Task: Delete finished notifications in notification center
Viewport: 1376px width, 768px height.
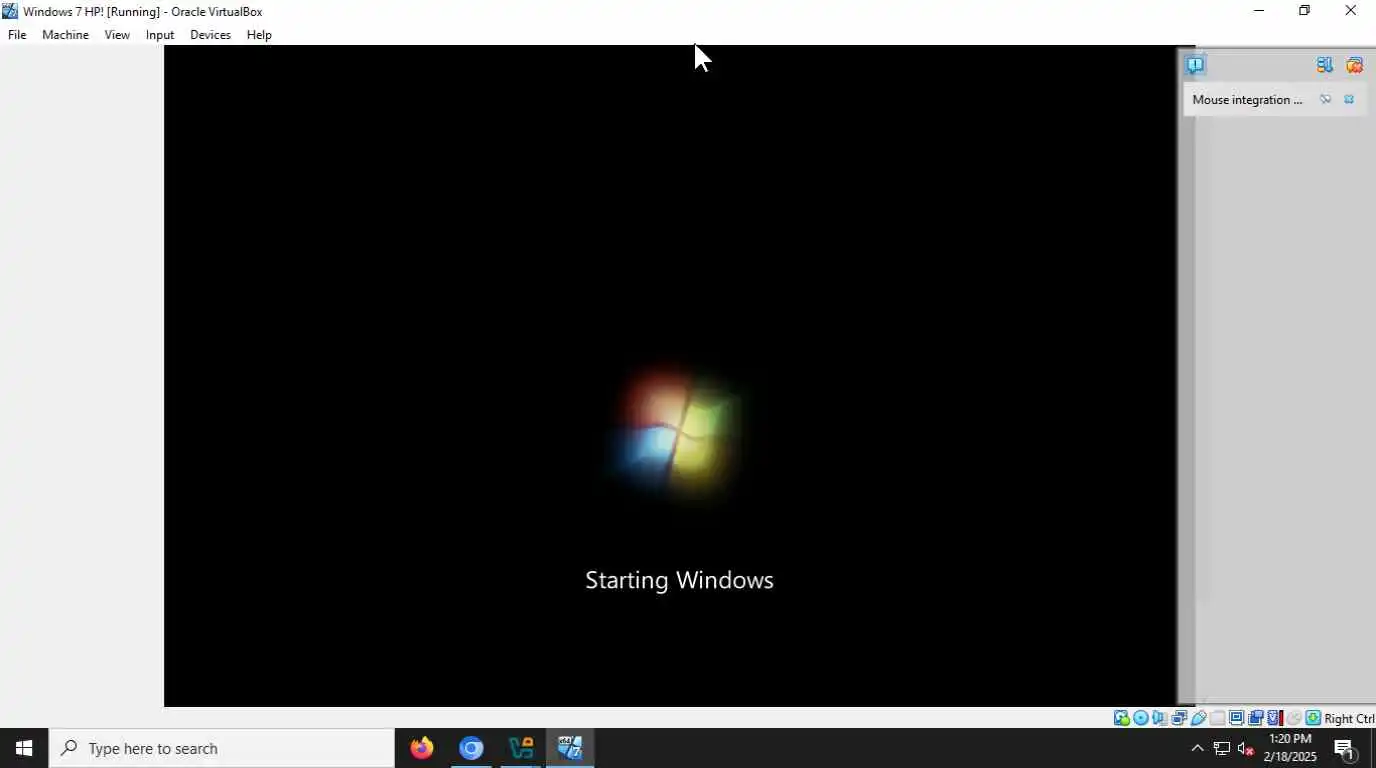Action: click(x=1355, y=65)
